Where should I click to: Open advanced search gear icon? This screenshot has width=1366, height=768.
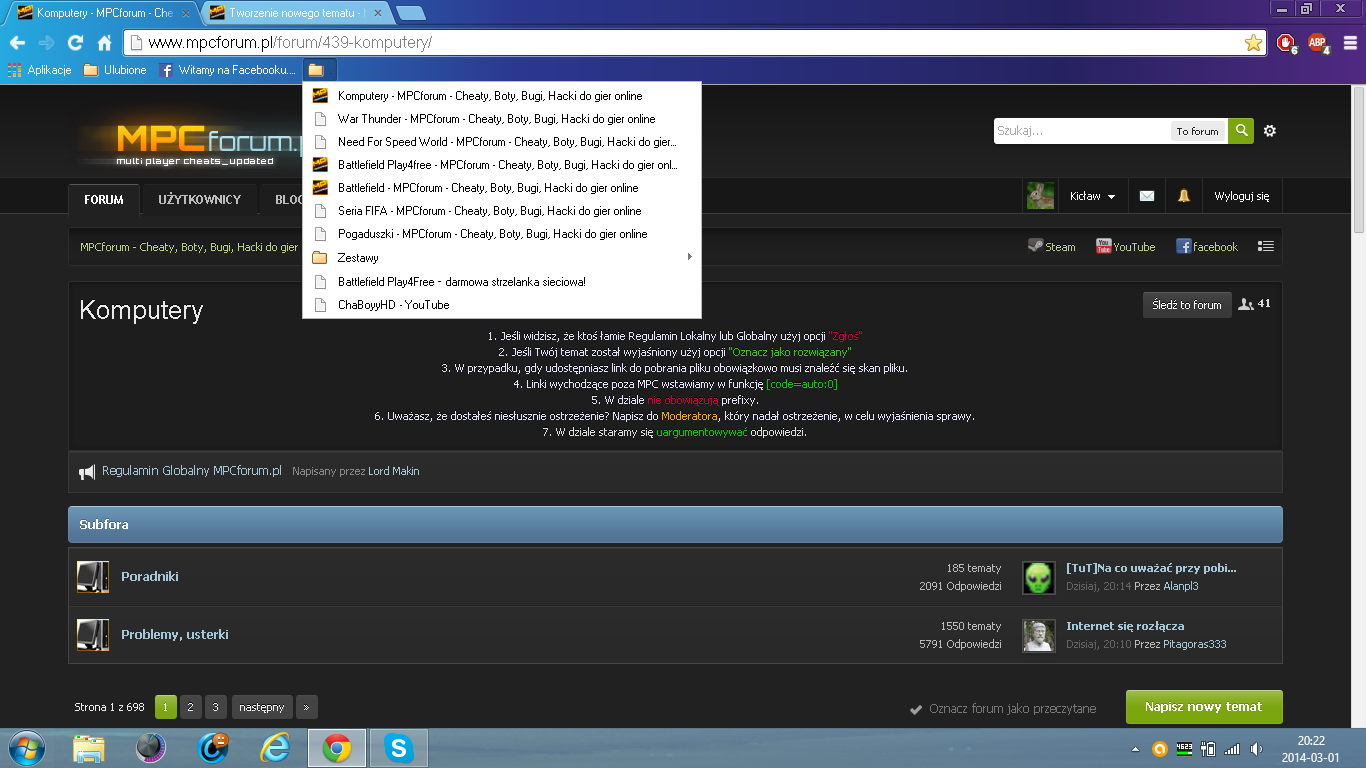point(1270,131)
